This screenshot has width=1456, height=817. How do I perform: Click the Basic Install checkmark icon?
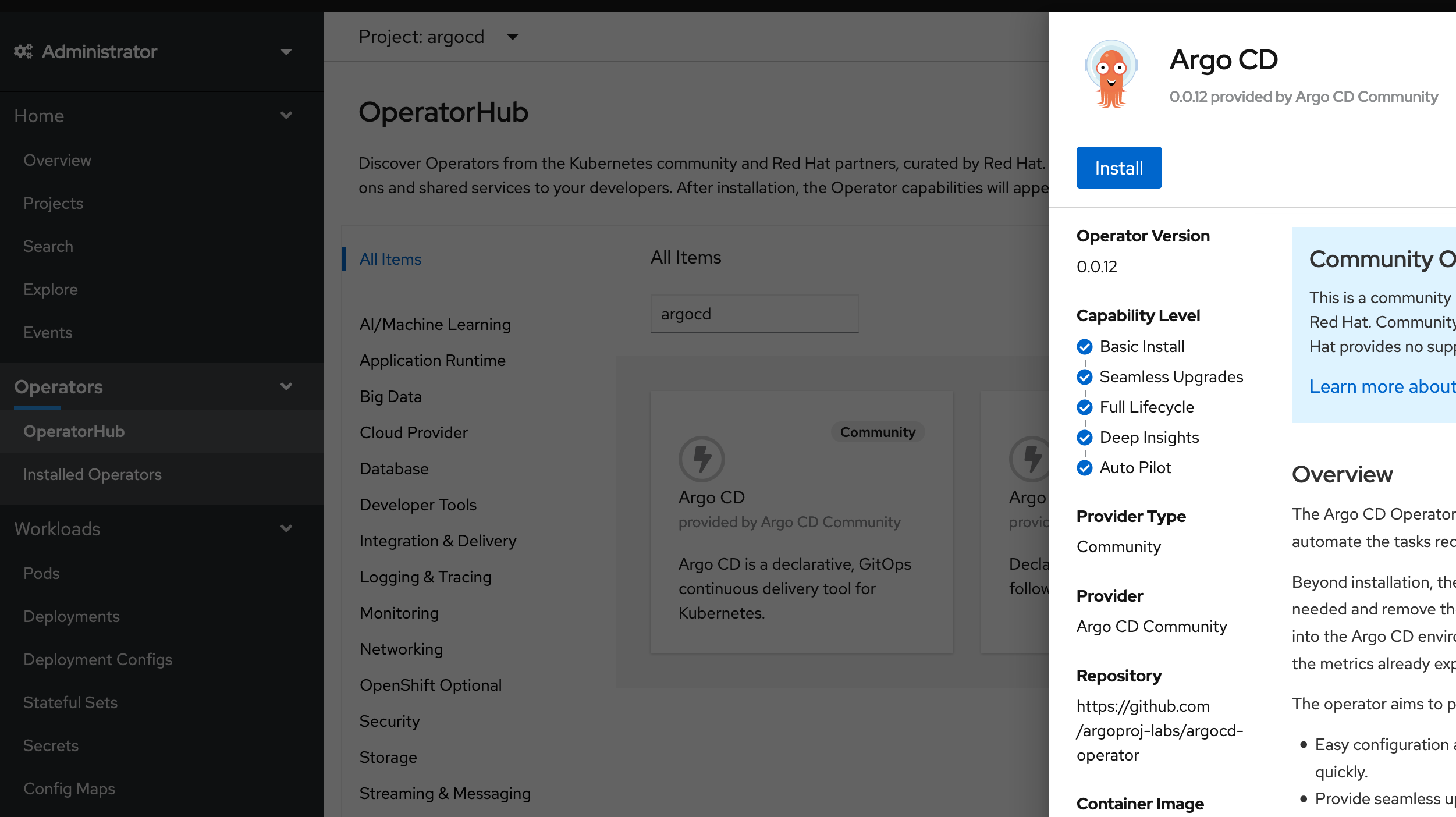1085,347
